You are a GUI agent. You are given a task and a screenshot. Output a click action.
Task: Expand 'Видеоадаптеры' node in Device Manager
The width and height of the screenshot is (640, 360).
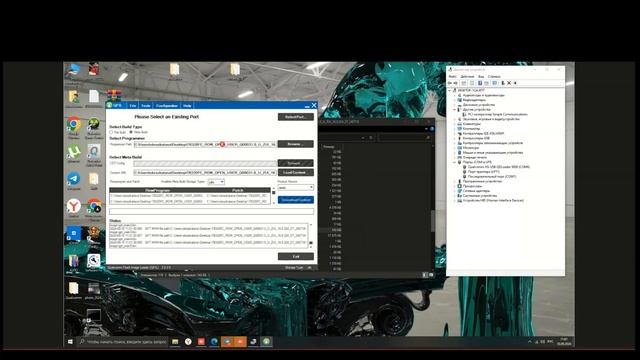click(x=454, y=100)
